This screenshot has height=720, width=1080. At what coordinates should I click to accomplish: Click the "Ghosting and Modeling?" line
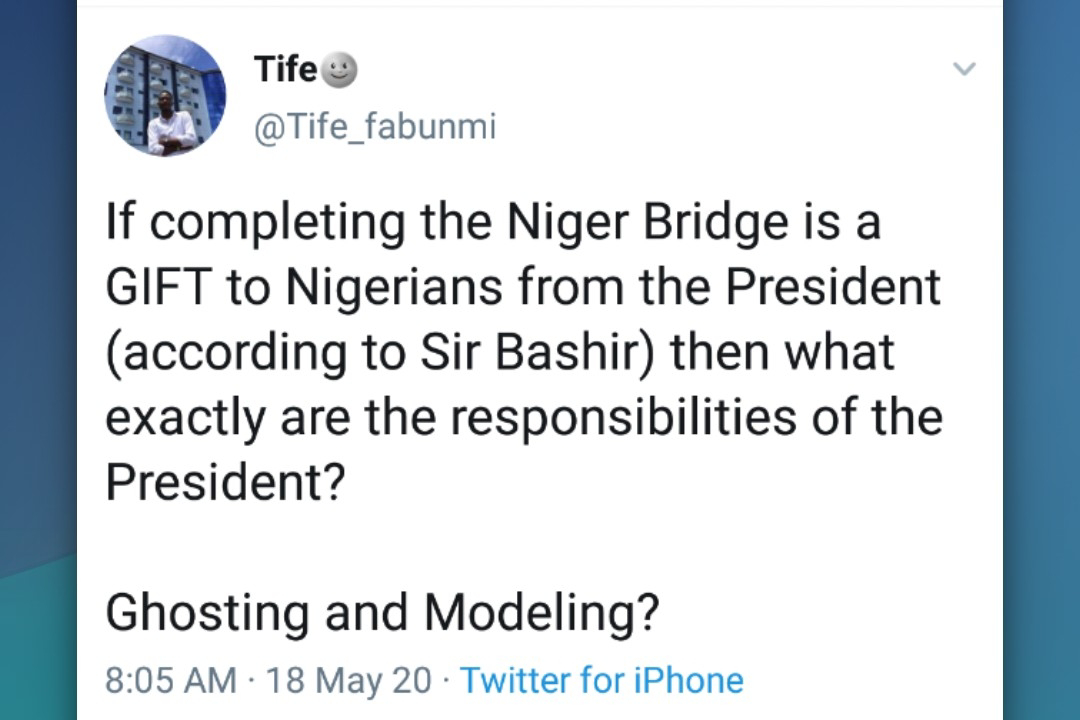(383, 613)
